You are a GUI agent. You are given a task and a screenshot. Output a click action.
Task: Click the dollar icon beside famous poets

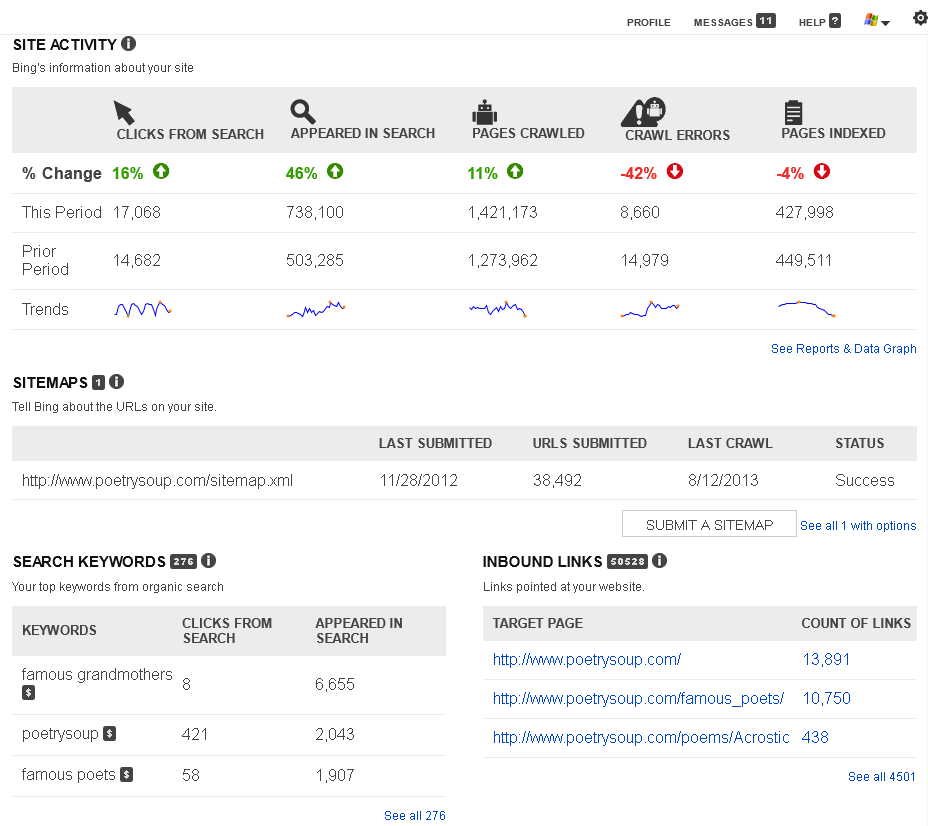tap(127, 775)
